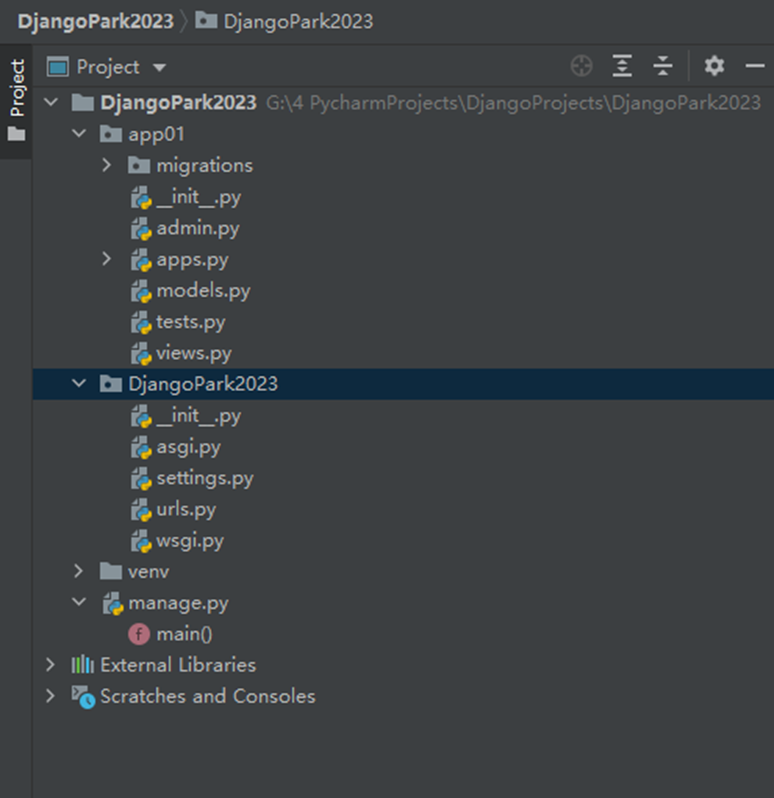774x798 pixels.
Task: Select the migrations label
Action: point(205,165)
